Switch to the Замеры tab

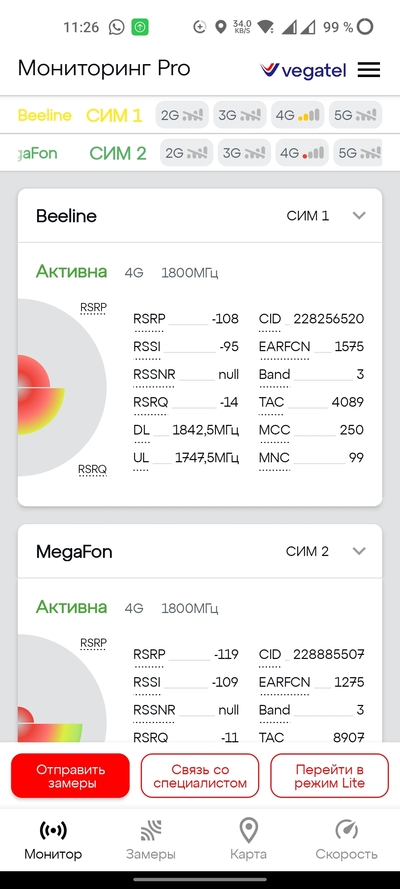(x=151, y=840)
